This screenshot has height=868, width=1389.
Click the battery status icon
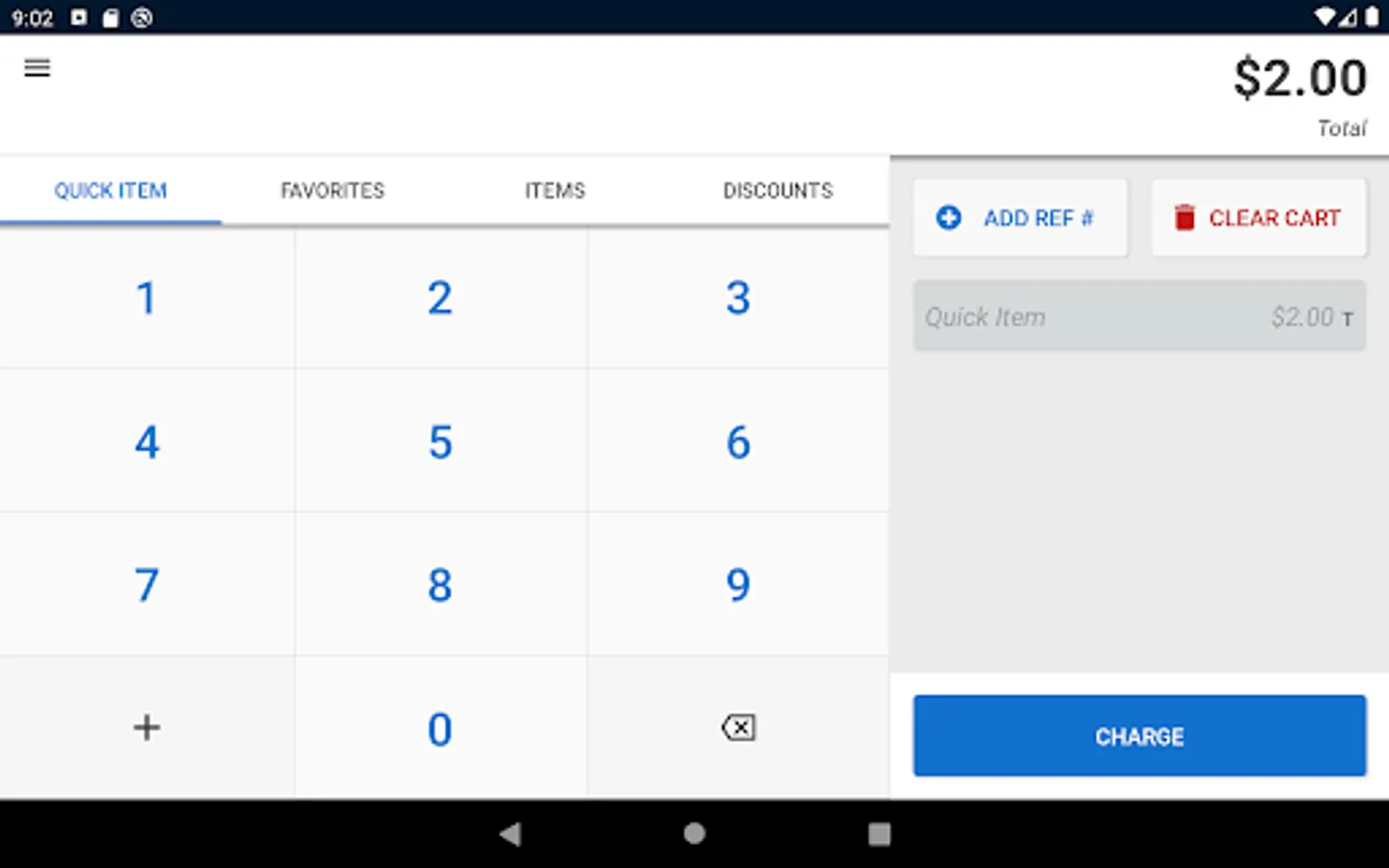point(1372,17)
